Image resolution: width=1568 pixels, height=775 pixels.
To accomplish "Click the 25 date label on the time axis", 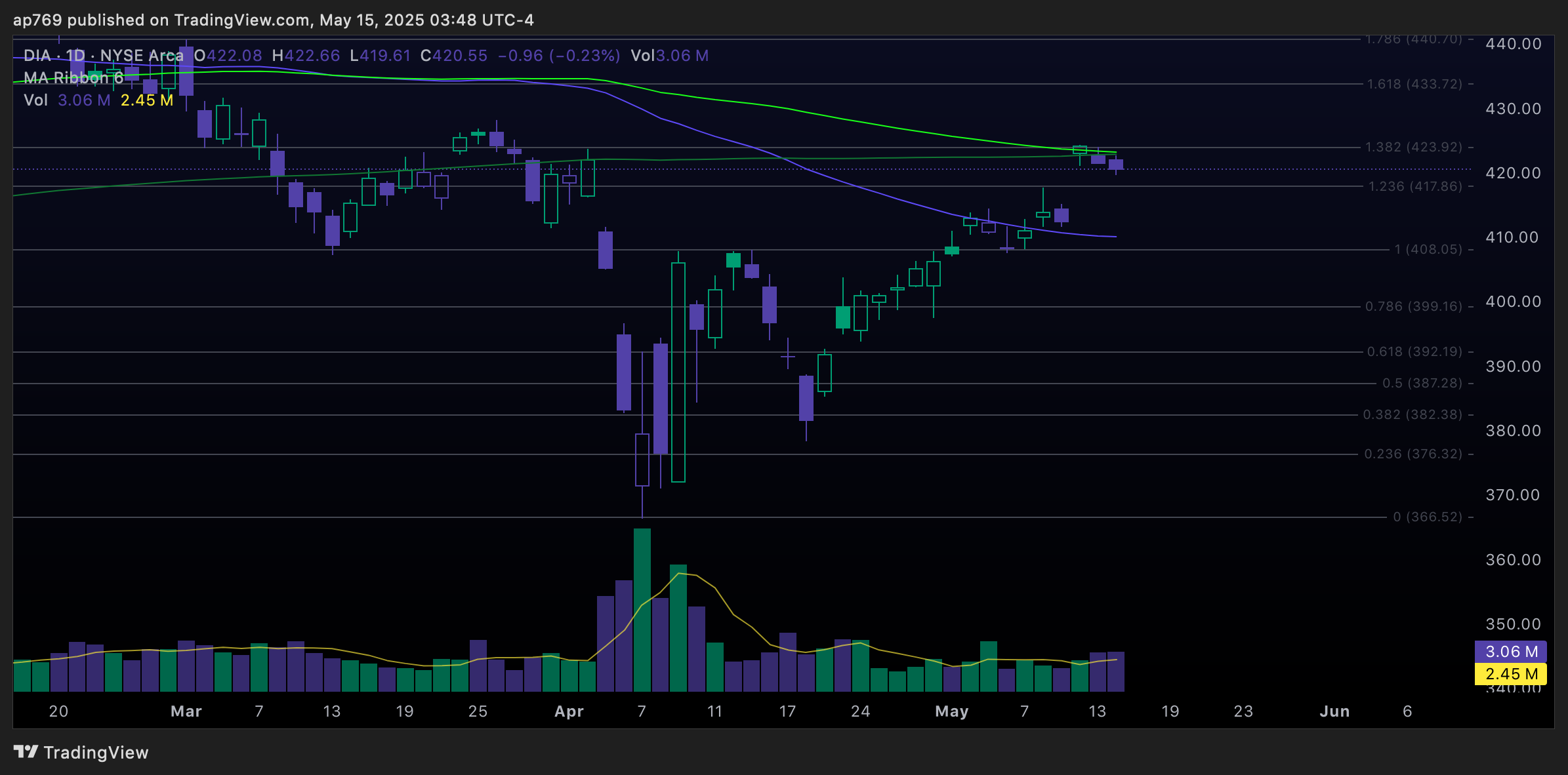I will (x=478, y=711).
